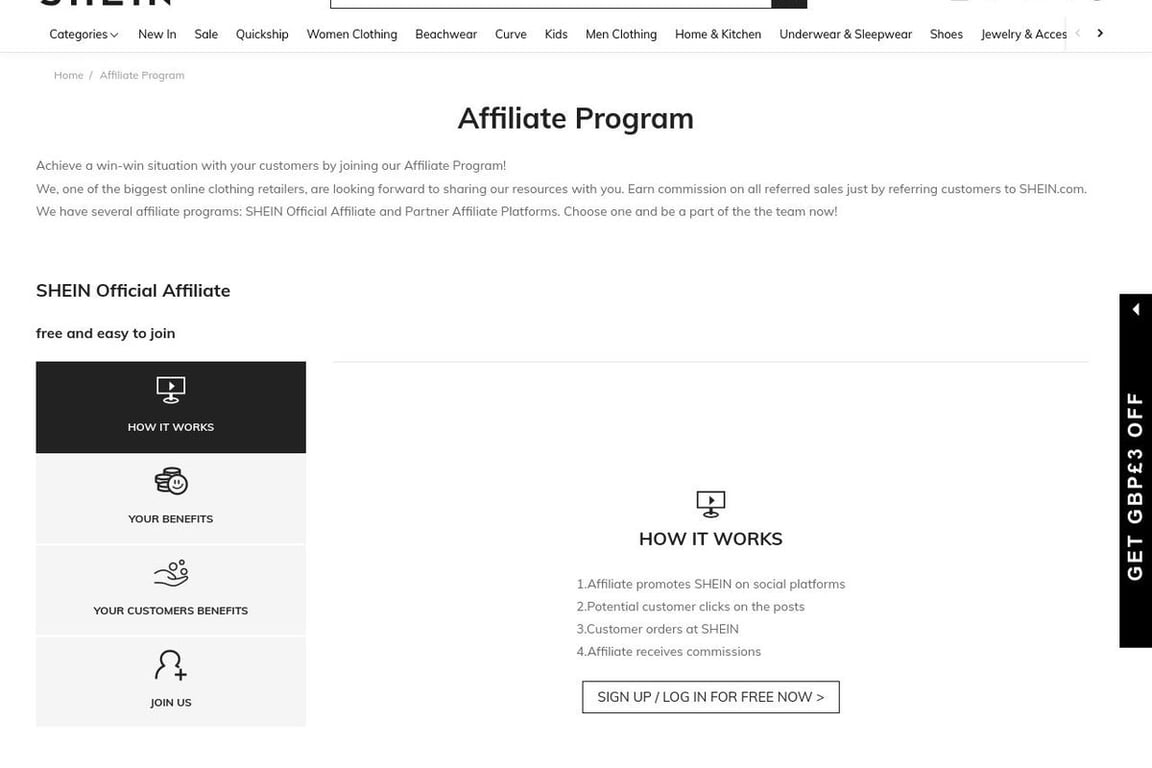Click the right arrow to show more categories

click(1100, 33)
